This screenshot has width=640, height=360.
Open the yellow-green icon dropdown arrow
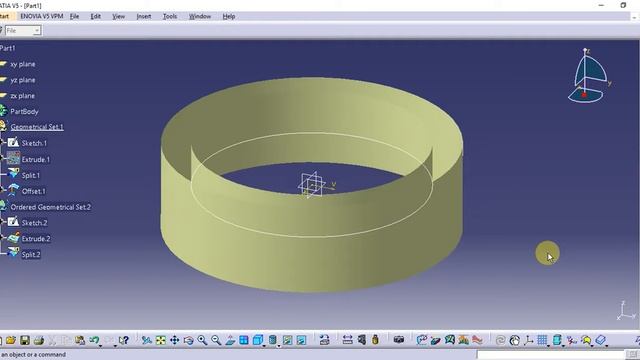(592, 346)
